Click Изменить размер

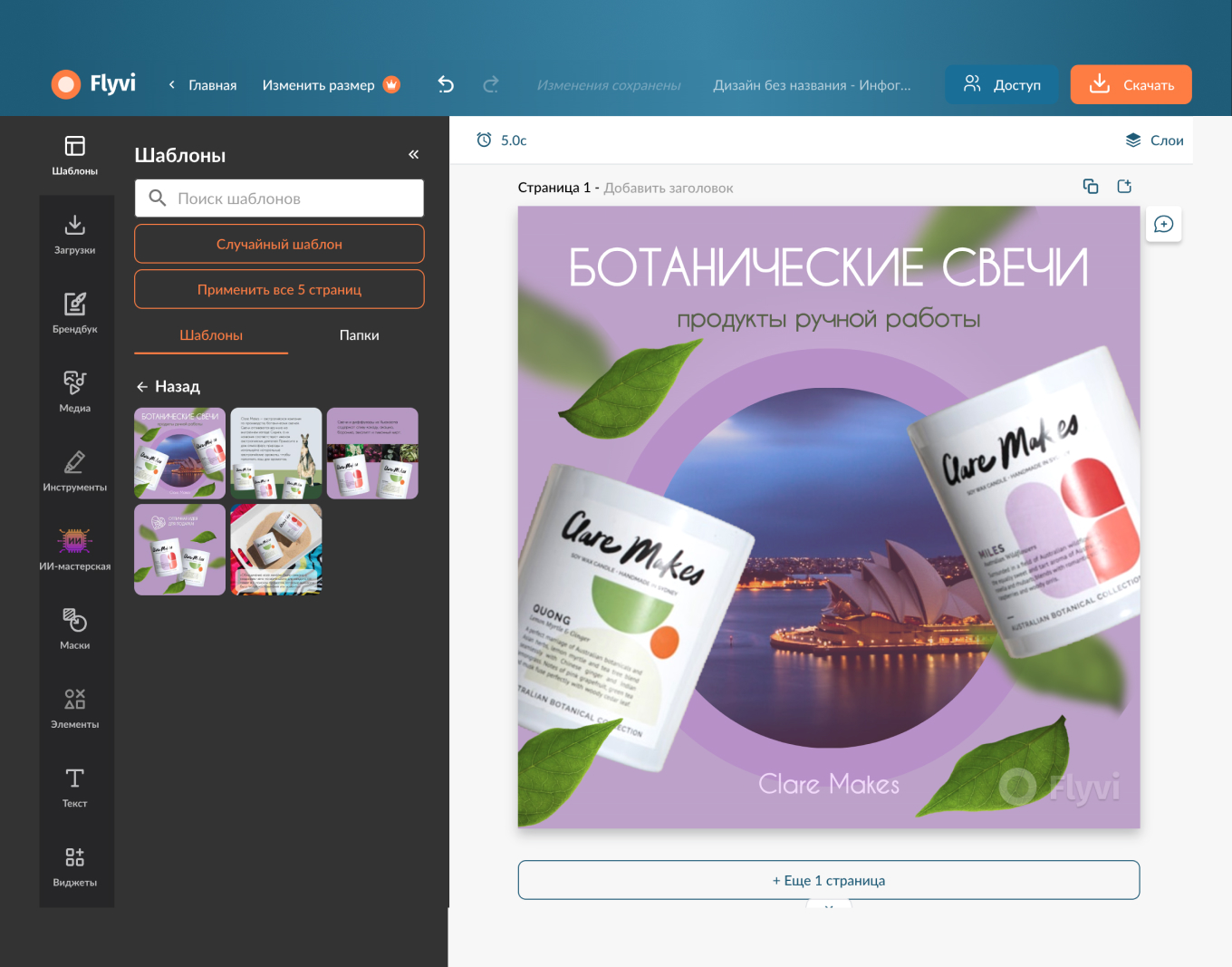click(x=318, y=84)
